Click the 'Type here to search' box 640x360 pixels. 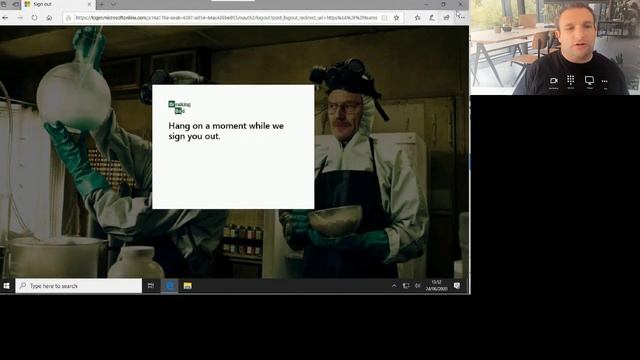(79, 286)
